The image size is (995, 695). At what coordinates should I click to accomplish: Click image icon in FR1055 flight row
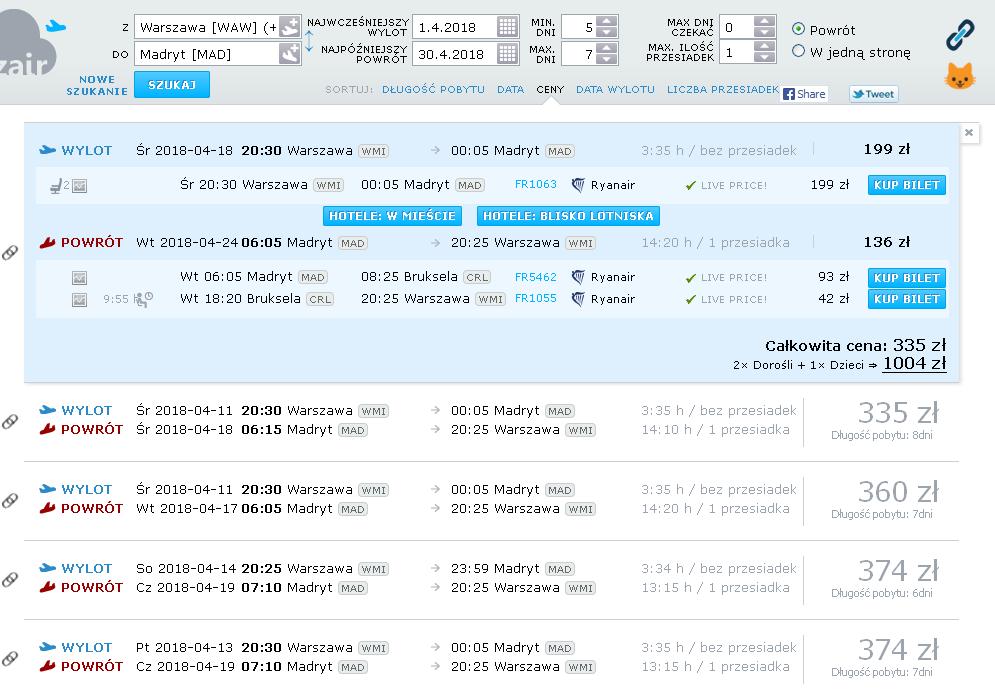coord(79,300)
